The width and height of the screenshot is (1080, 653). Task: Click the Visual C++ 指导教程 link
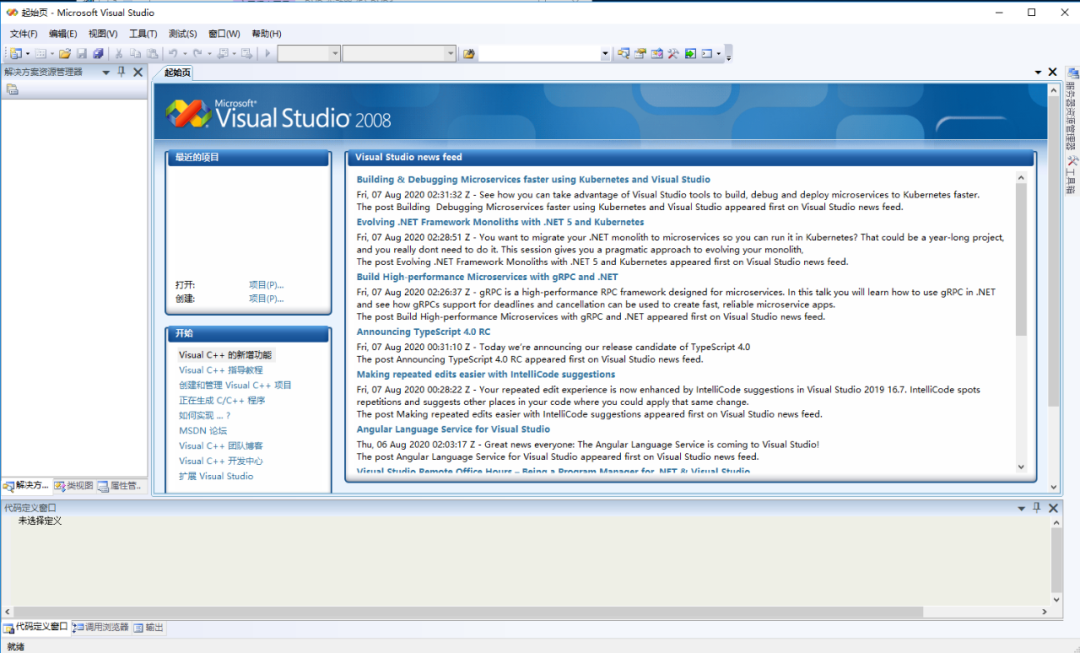tap(220, 370)
